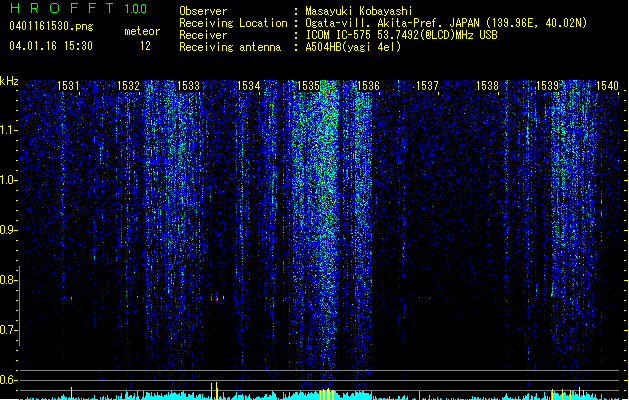629x400 pixels.
Task: Click the 1540 time marker
Action: point(607,86)
